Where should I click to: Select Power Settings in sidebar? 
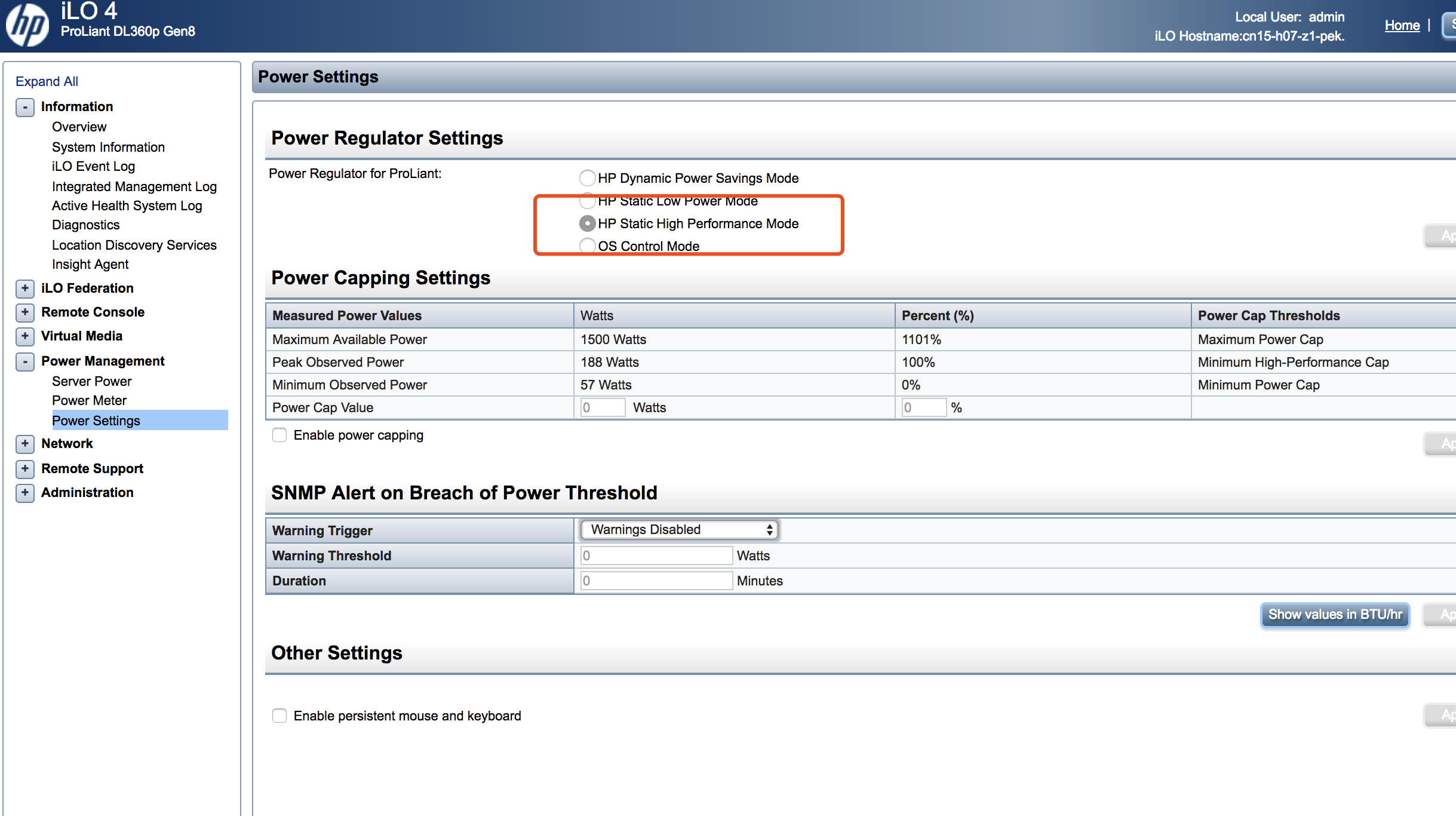[x=140, y=421]
